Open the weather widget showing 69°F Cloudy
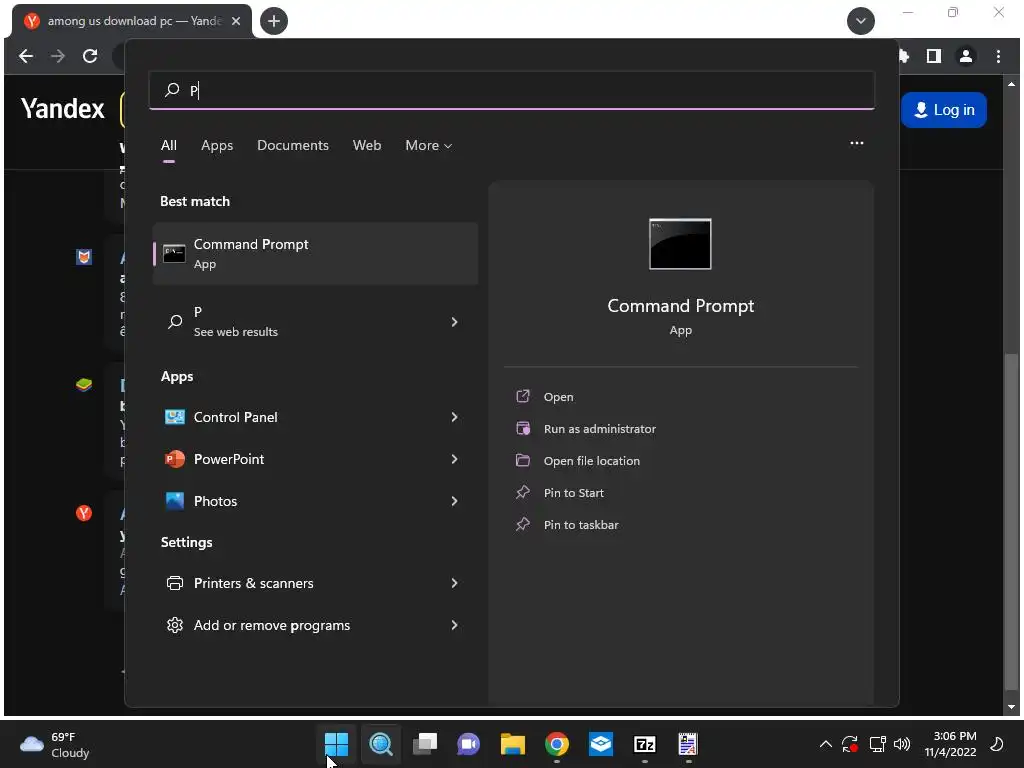Viewport: 1024px width, 768px height. click(55, 744)
